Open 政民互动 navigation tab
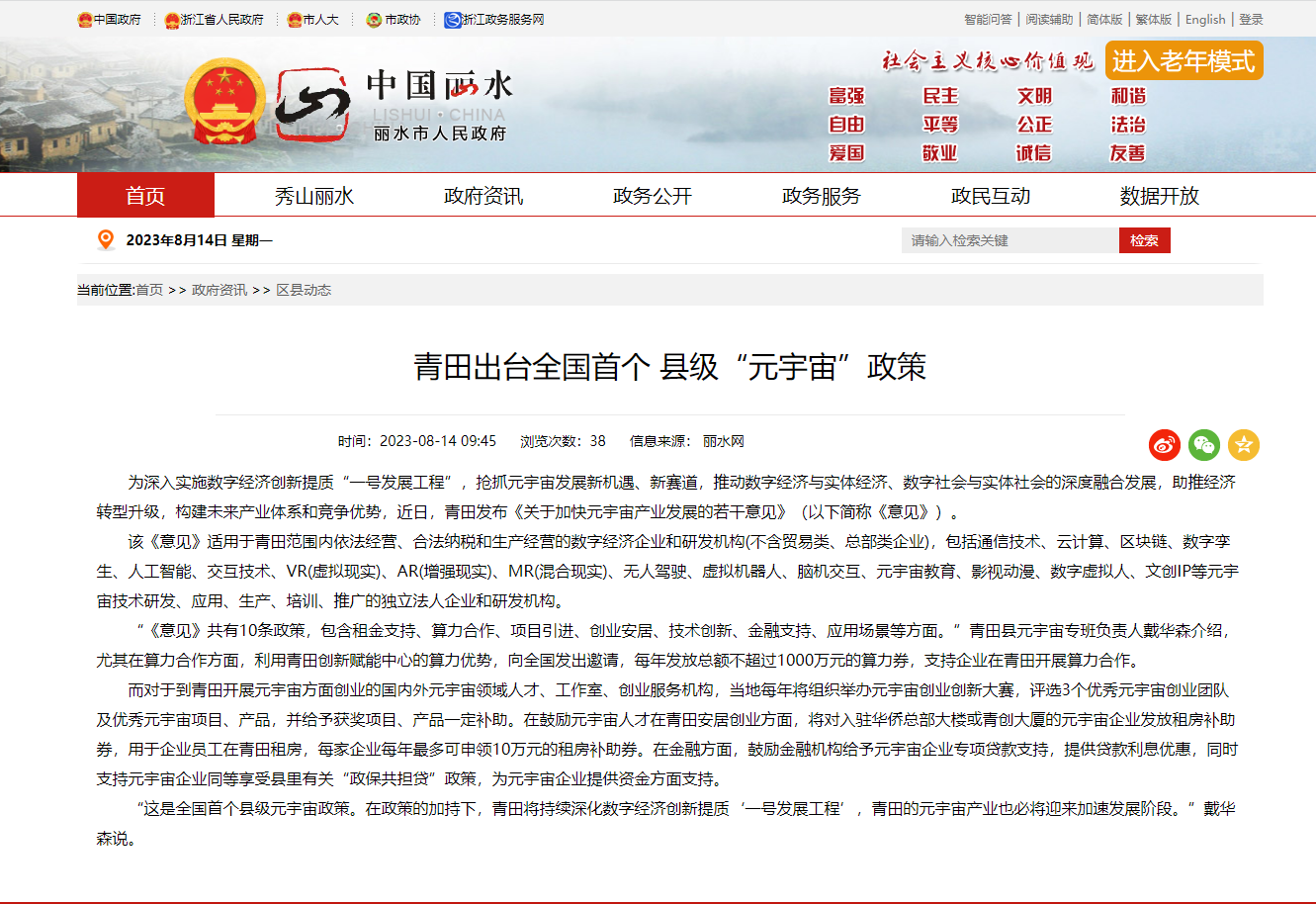 click(x=991, y=195)
